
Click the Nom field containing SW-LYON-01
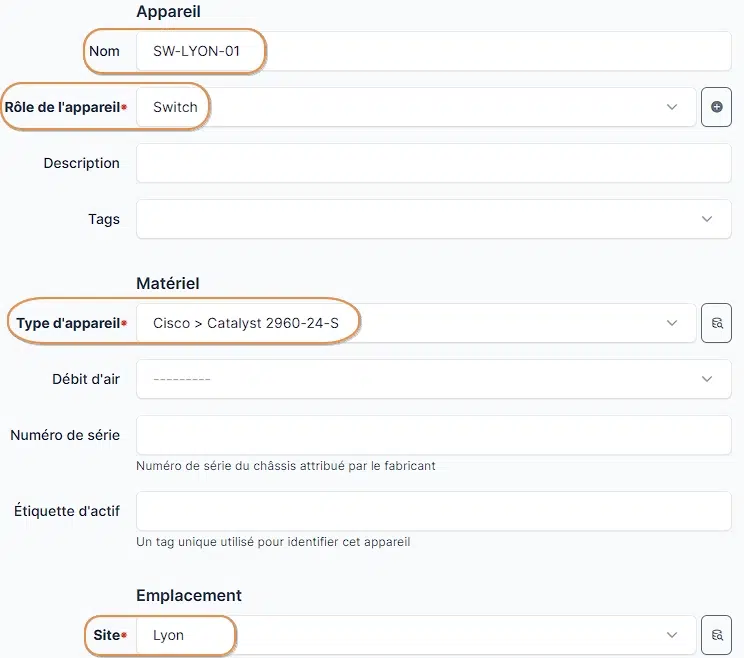tap(434, 51)
